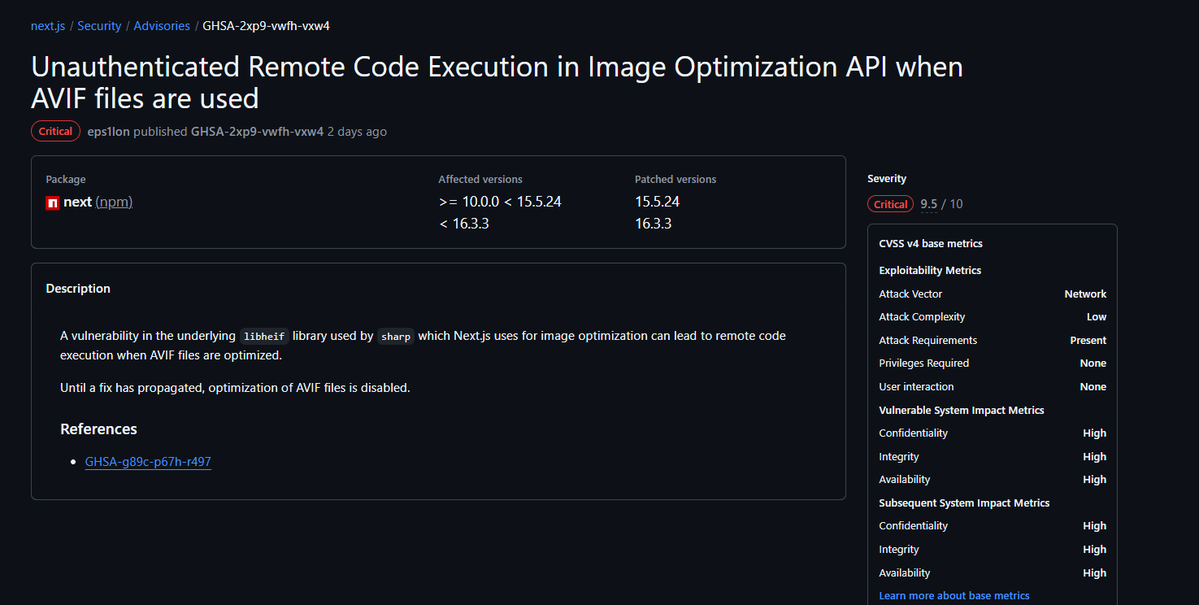Click the Attack Requirements Present value
Viewport: 1199px width, 605px height.
1088,340
